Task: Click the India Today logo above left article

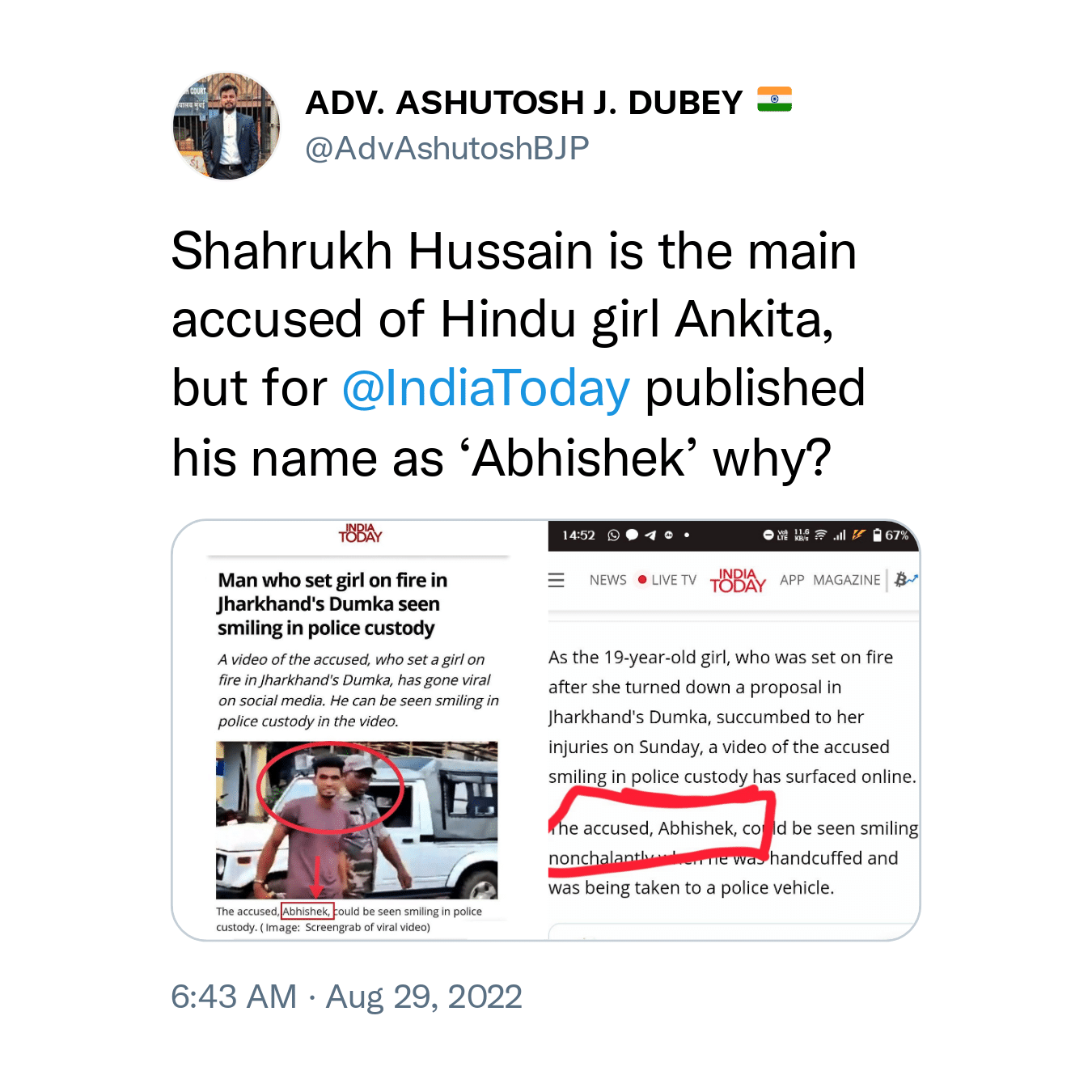Action: click(x=360, y=533)
